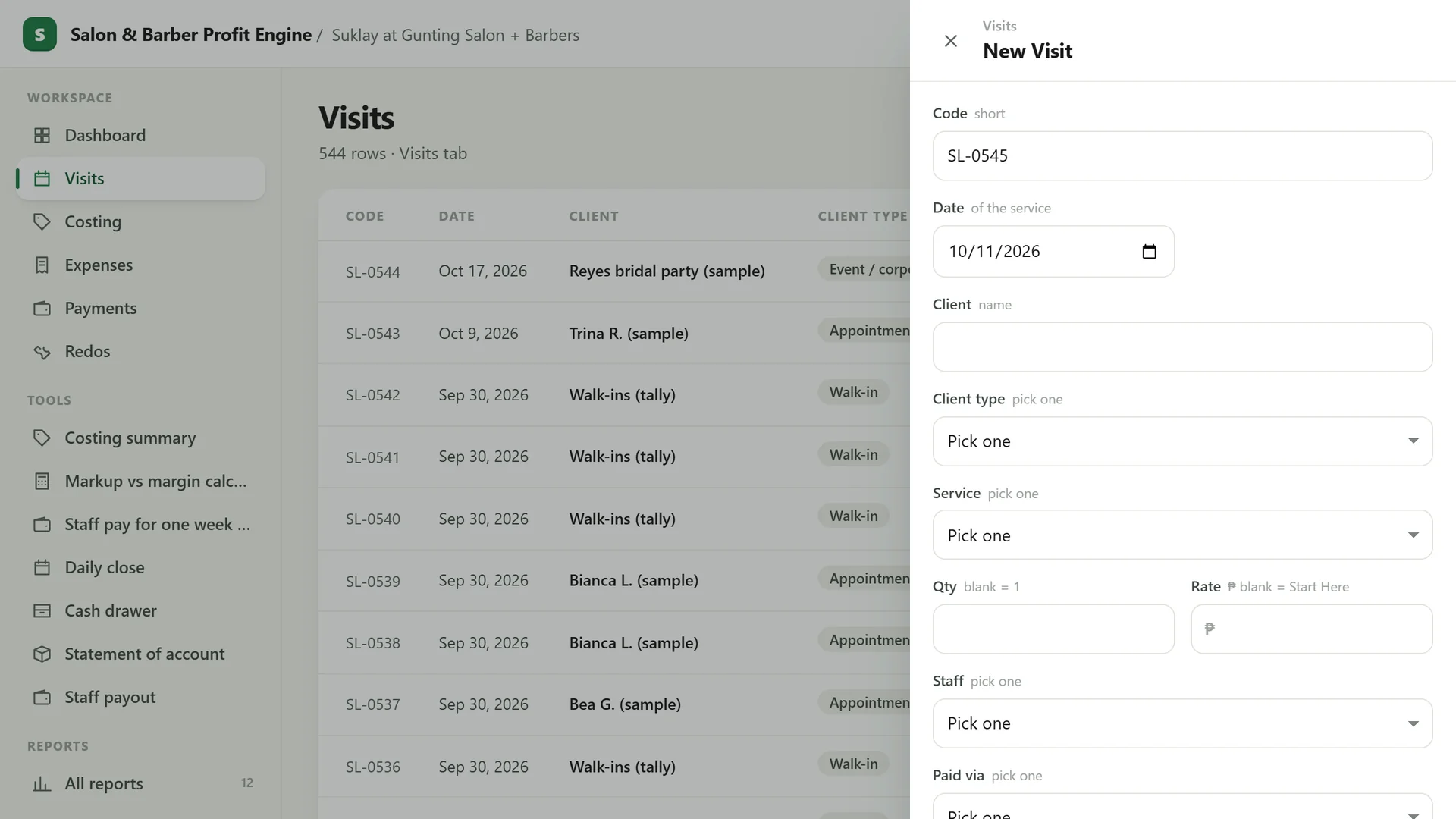
Task: Close the New Visit panel
Action: pyautogui.click(x=950, y=41)
